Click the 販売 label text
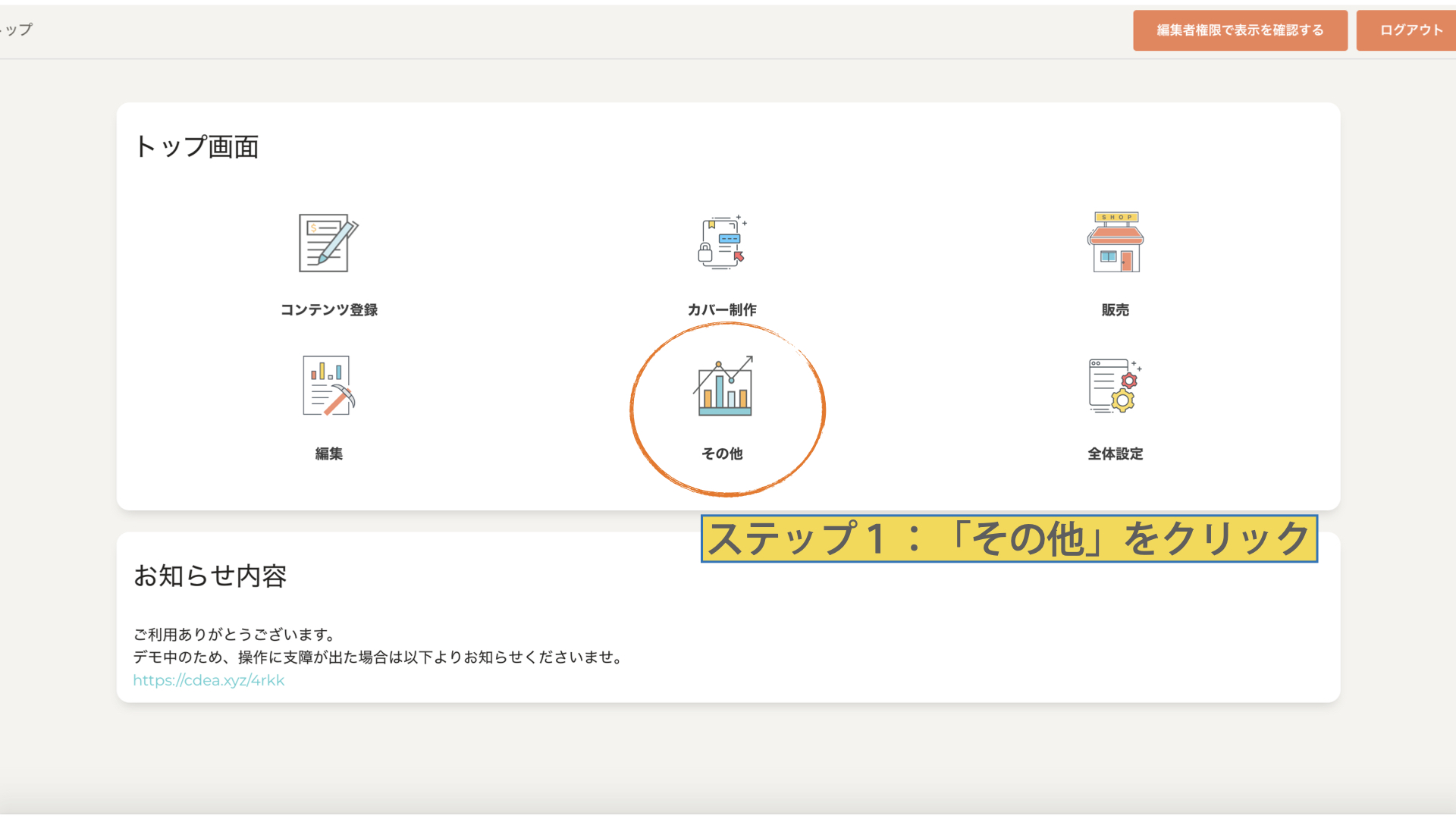Screen dimensions: 1456x819 pos(1115,309)
